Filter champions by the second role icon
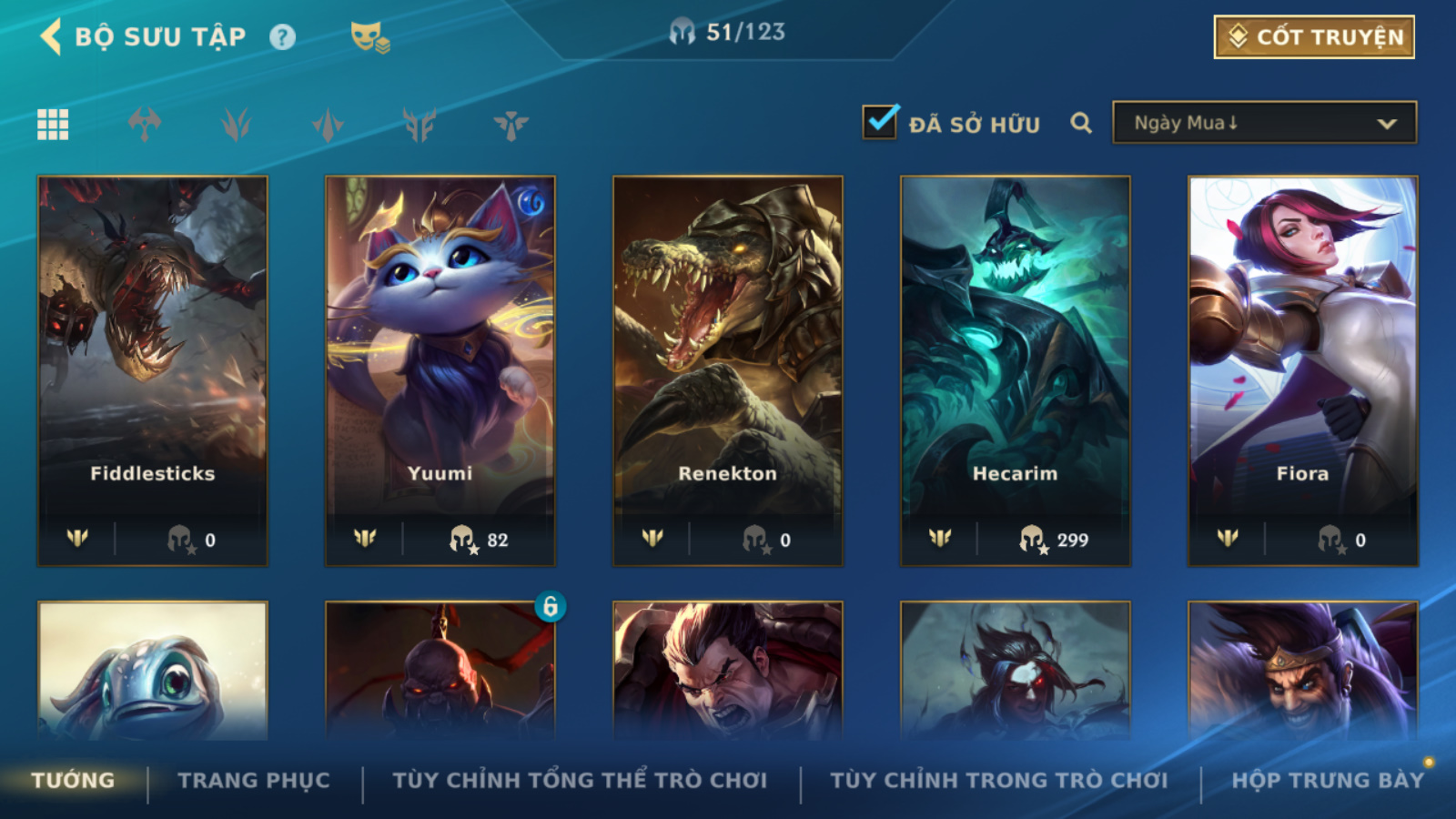 [x=236, y=124]
